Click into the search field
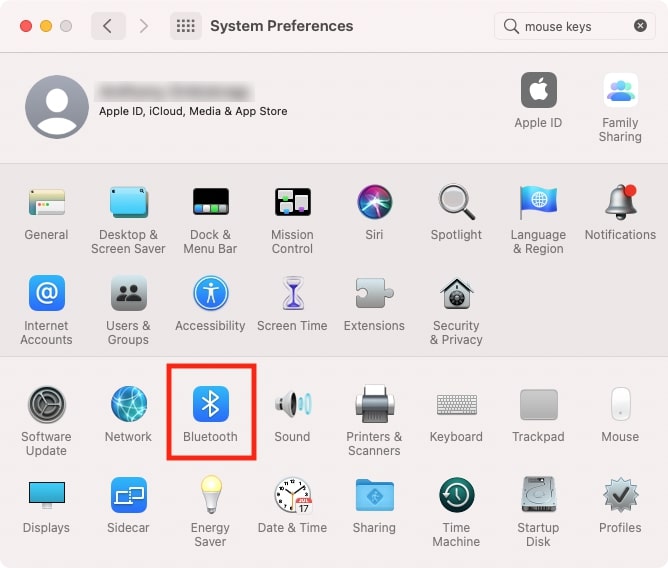The height and width of the screenshot is (568, 668). point(575,26)
